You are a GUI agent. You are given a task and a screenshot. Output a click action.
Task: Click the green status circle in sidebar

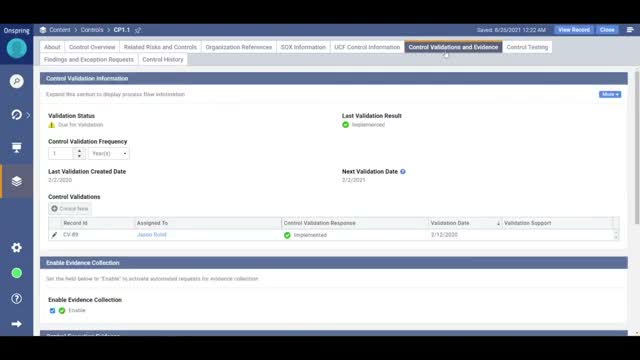pyautogui.click(x=16, y=273)
